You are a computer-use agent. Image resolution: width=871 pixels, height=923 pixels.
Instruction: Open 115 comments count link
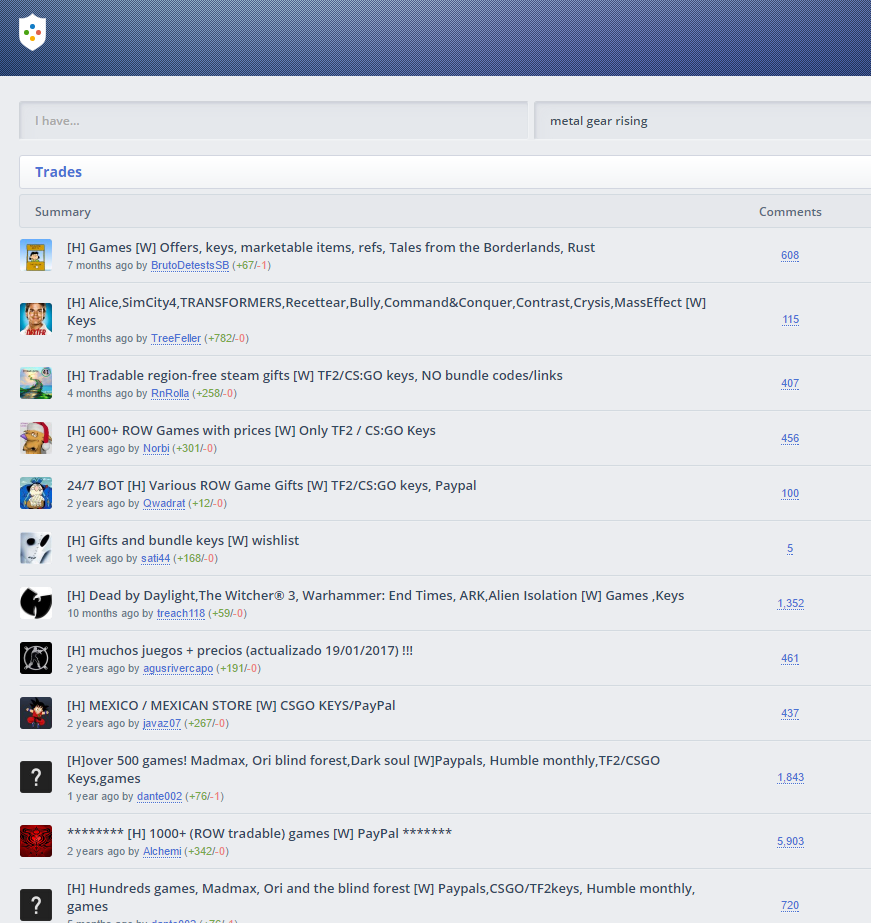pos(790,320)
